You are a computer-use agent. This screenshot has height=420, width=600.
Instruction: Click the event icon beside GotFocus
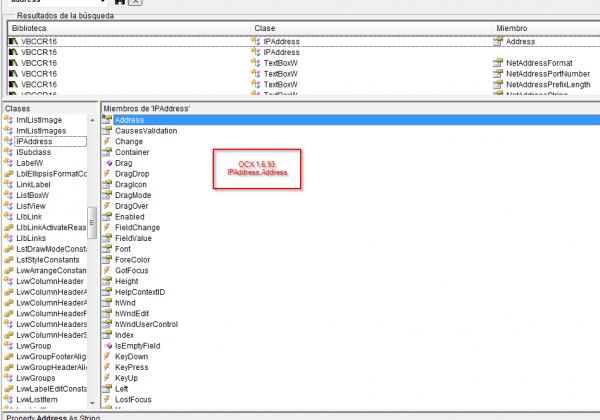pos(107,270)
